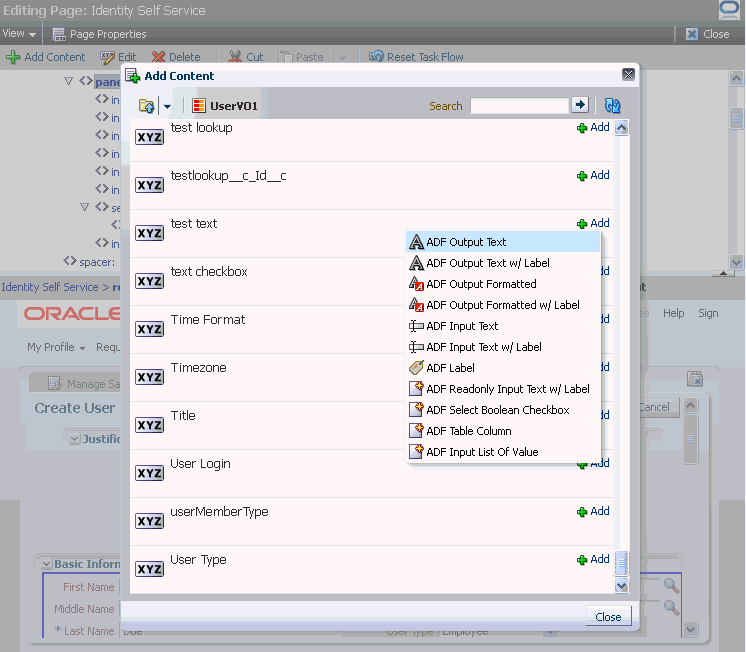Select the User Login attribute name

200,464
